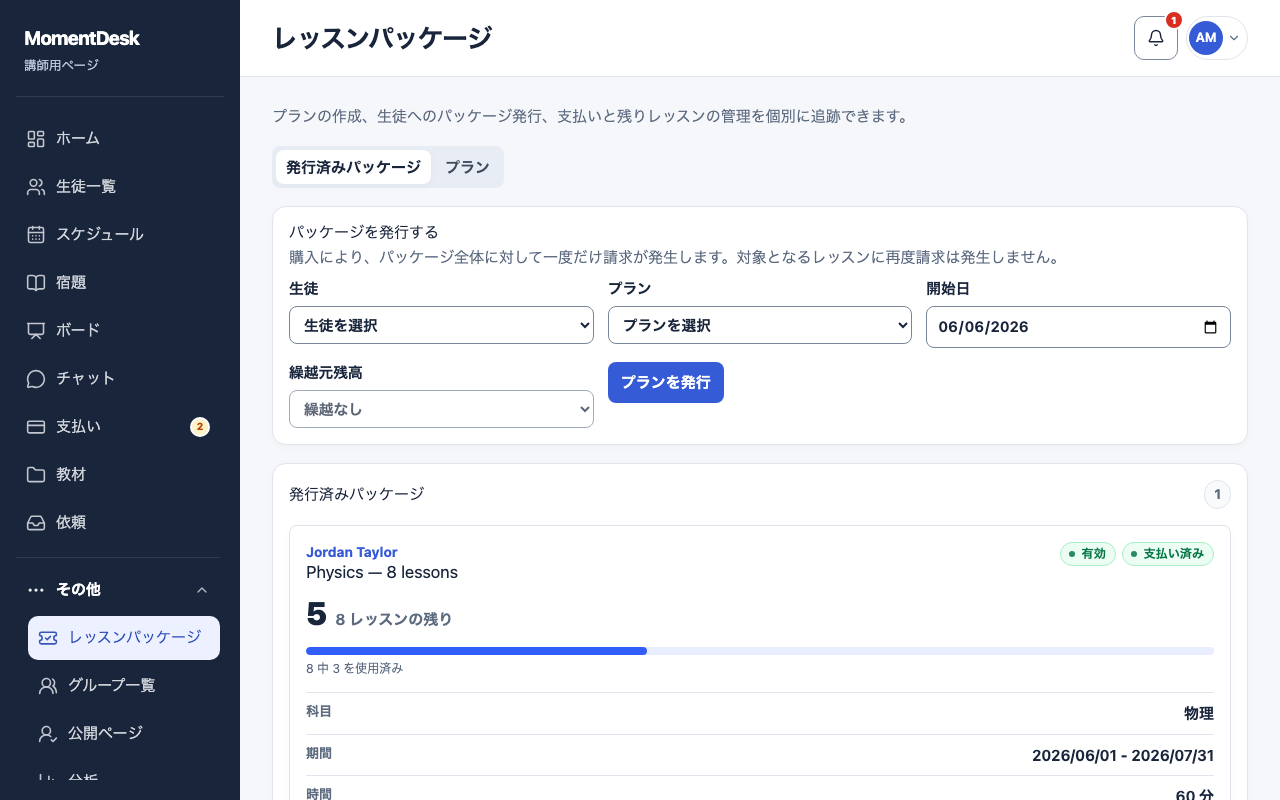
Task: Expand the account menu chevron
Action: tap(1234, 38)
